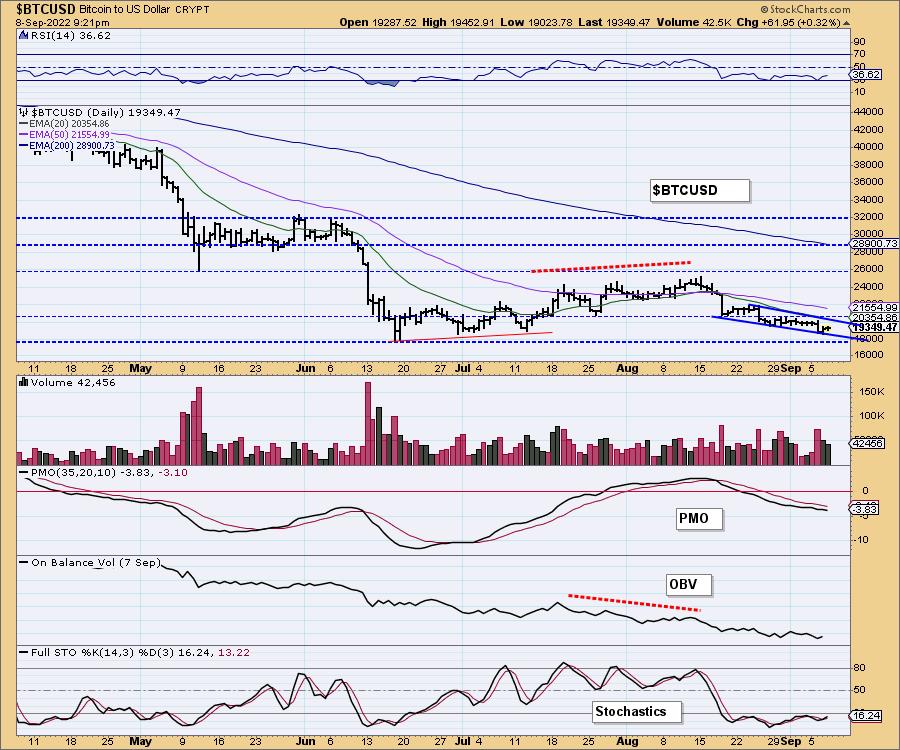900x750 pixels.
Task: Click the Full STO legend line marker
Action: [24, 652]
